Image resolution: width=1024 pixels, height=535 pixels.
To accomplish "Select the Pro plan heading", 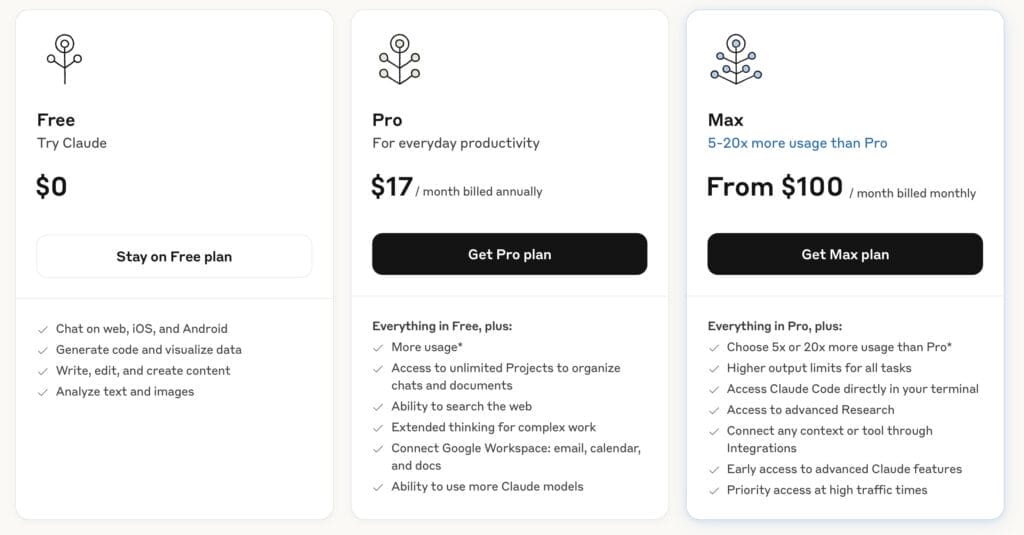I will (387, 120).
